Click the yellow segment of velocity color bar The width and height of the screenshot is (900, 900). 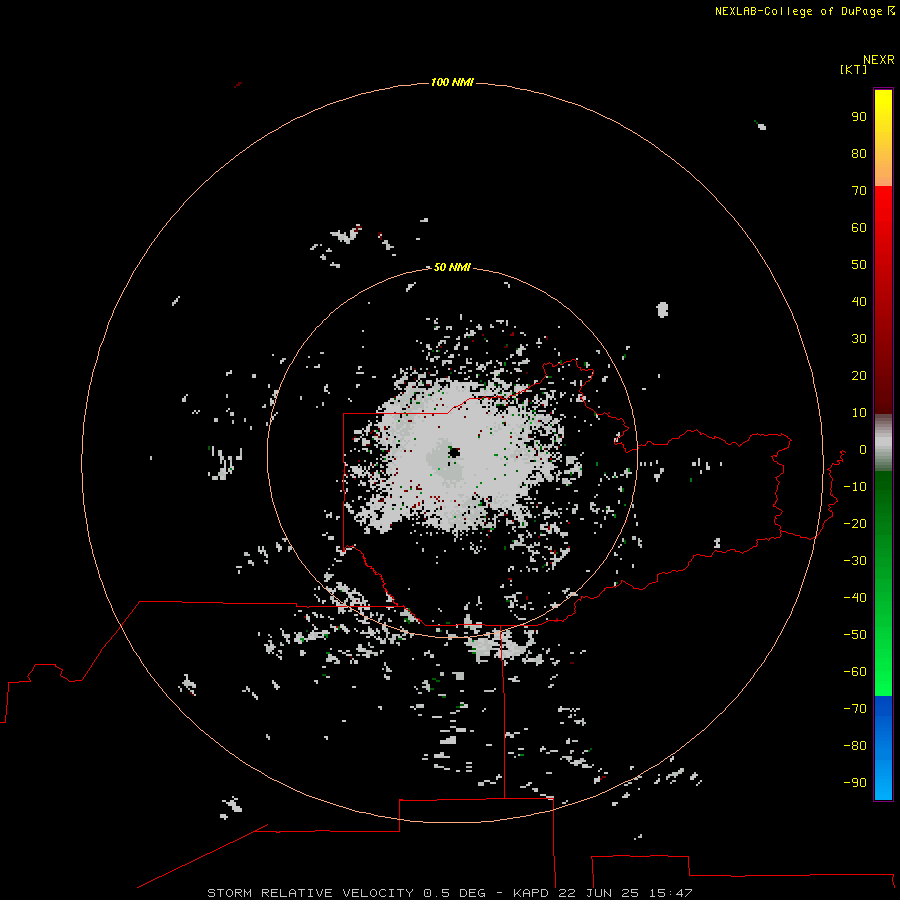click(883, 138)
